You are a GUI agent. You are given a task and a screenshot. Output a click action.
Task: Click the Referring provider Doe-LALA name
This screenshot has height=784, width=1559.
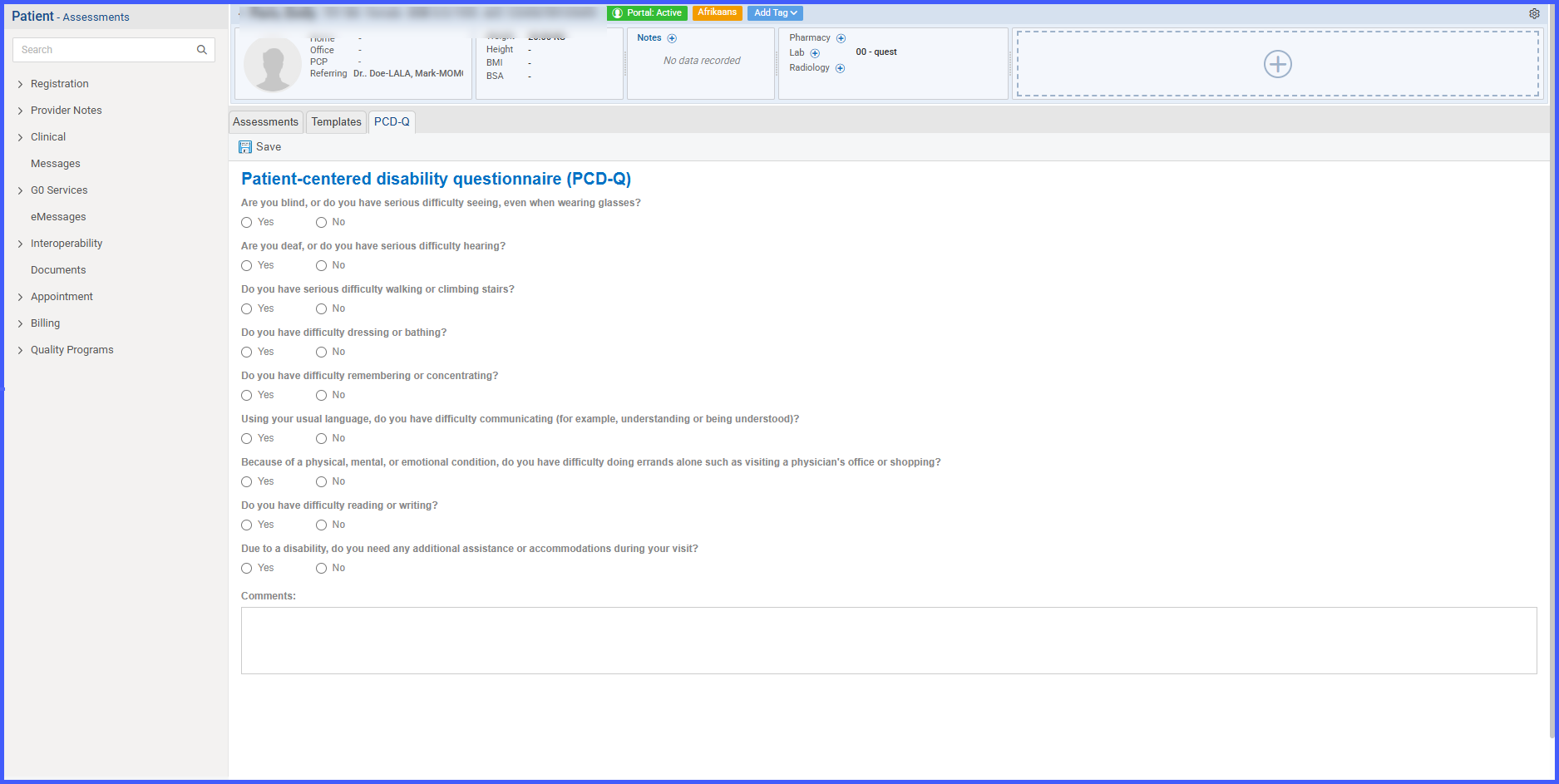pyautogui.click(x=408, y=74)
